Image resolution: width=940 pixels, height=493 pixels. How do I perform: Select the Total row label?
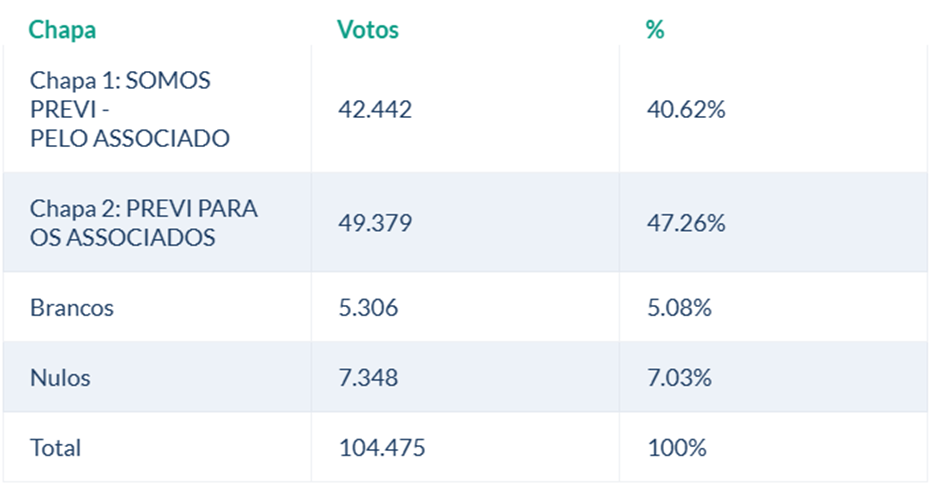(x=56, y=448)
